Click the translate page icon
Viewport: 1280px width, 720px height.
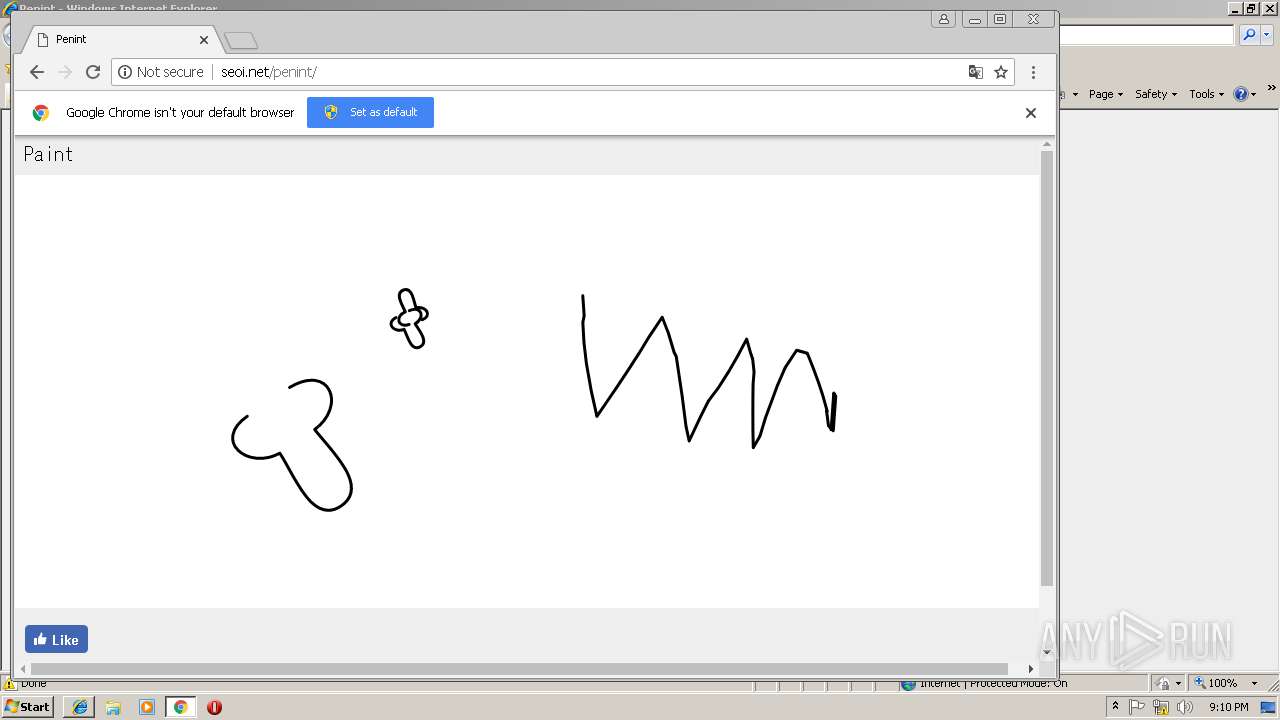point(976,72)
